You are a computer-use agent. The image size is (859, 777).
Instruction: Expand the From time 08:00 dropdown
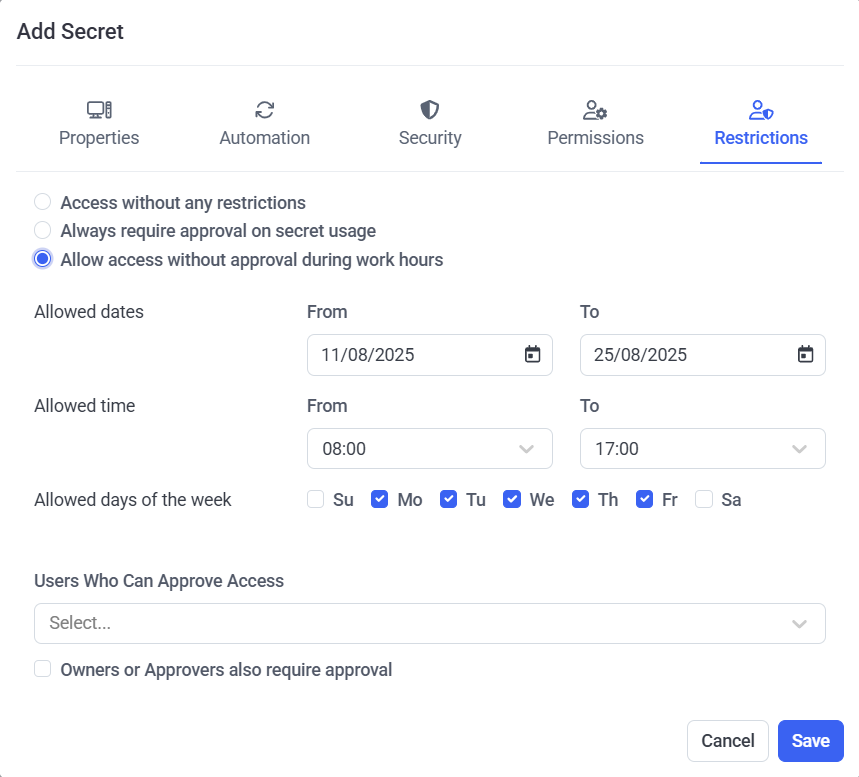[429, 449]
